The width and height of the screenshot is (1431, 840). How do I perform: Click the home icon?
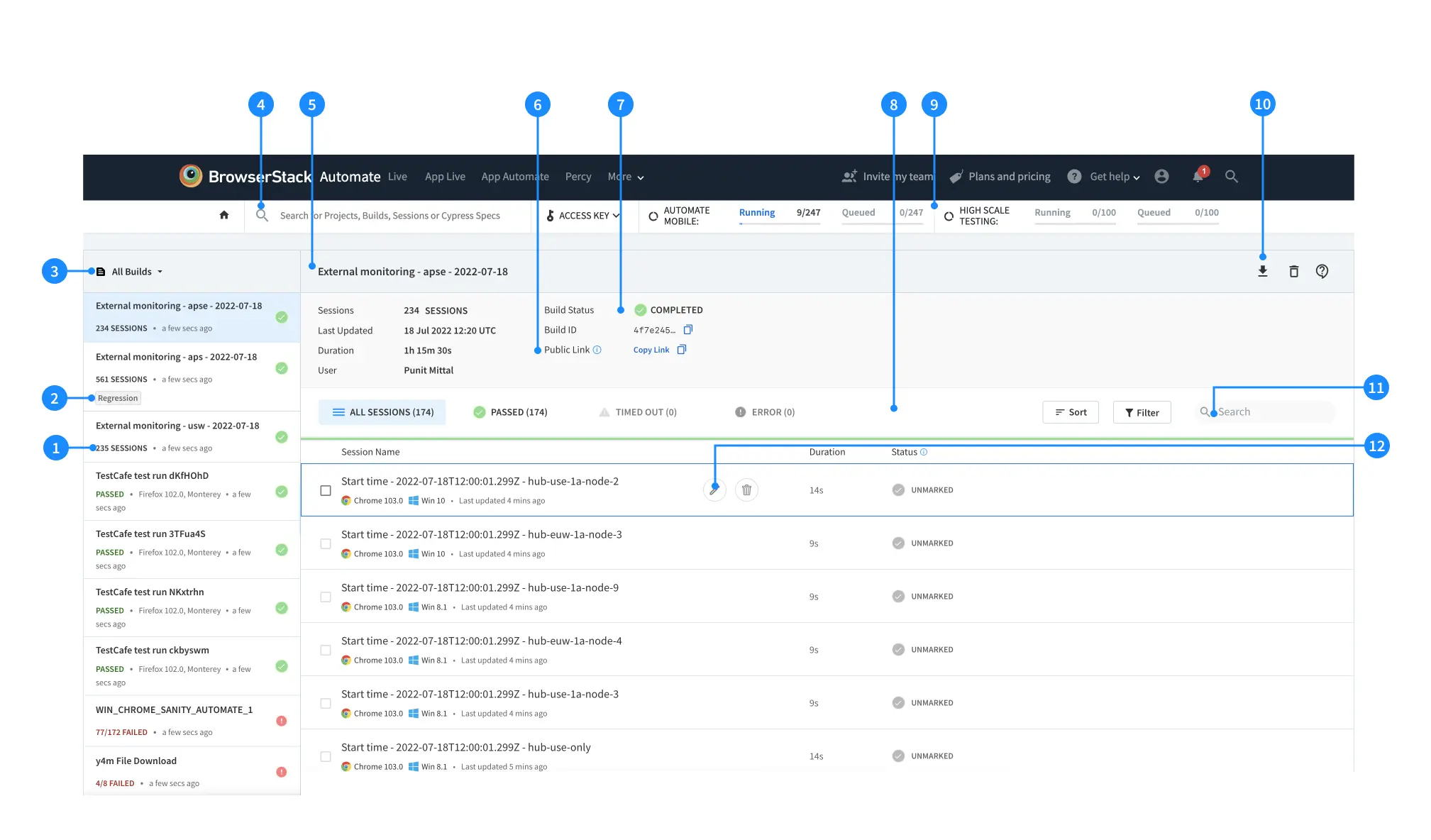pyautogui.click(x=224, y=215)
